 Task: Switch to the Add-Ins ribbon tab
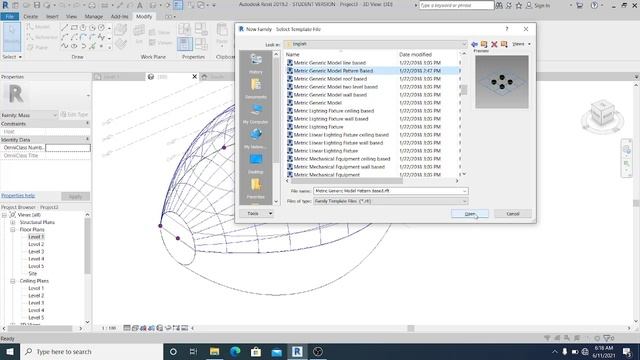119,17
